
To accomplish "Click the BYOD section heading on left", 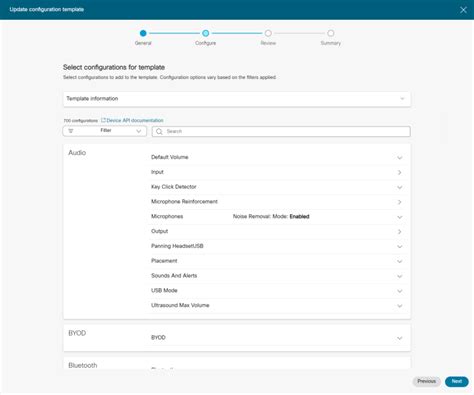I will pos(77,333).
